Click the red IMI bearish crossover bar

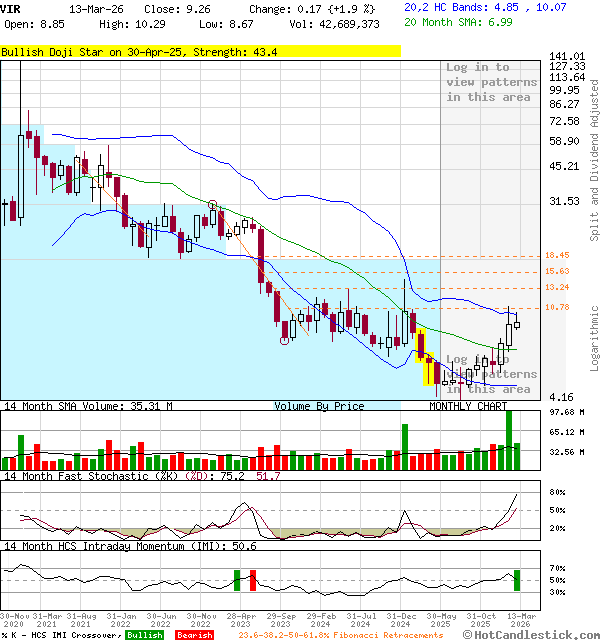pos(253,579)
